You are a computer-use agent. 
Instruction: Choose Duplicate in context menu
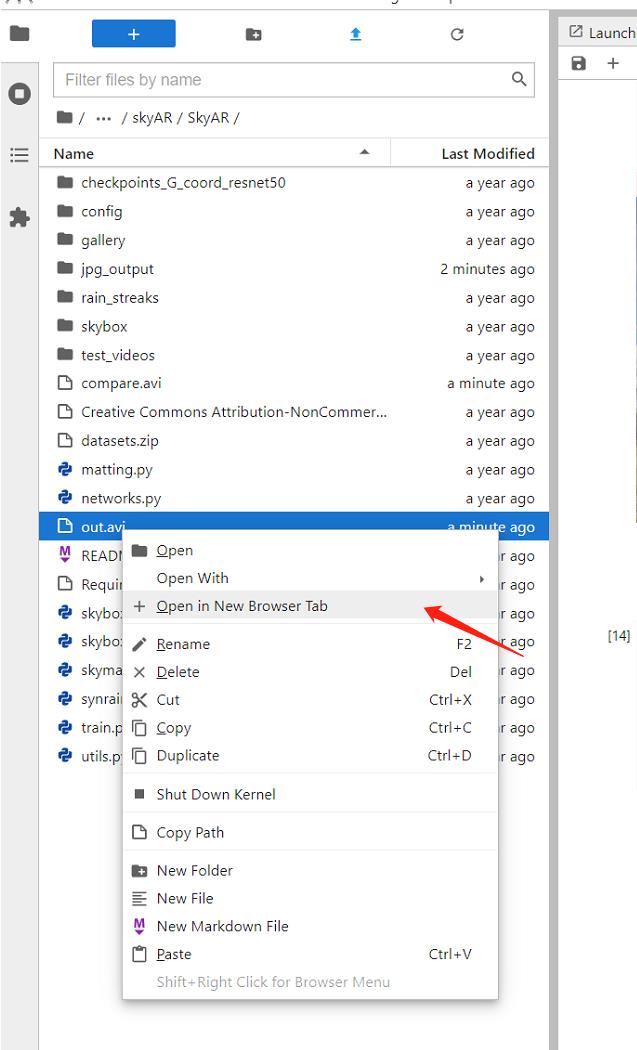tap(310, 756)
